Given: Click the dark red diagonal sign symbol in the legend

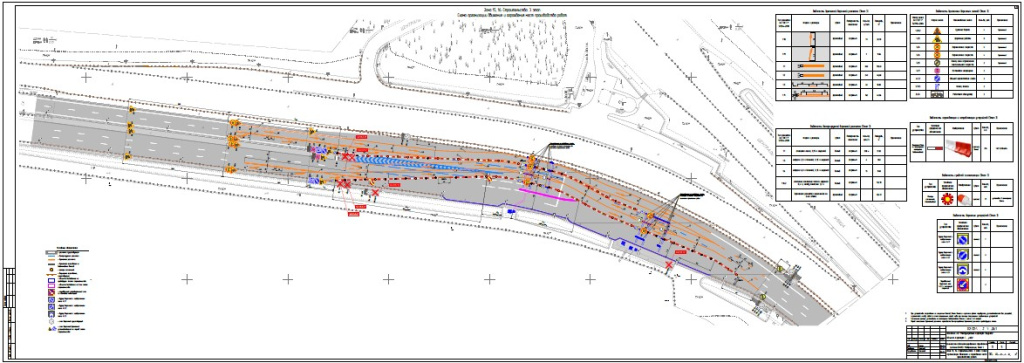Looking at the screenshot, I should point(52,292).
